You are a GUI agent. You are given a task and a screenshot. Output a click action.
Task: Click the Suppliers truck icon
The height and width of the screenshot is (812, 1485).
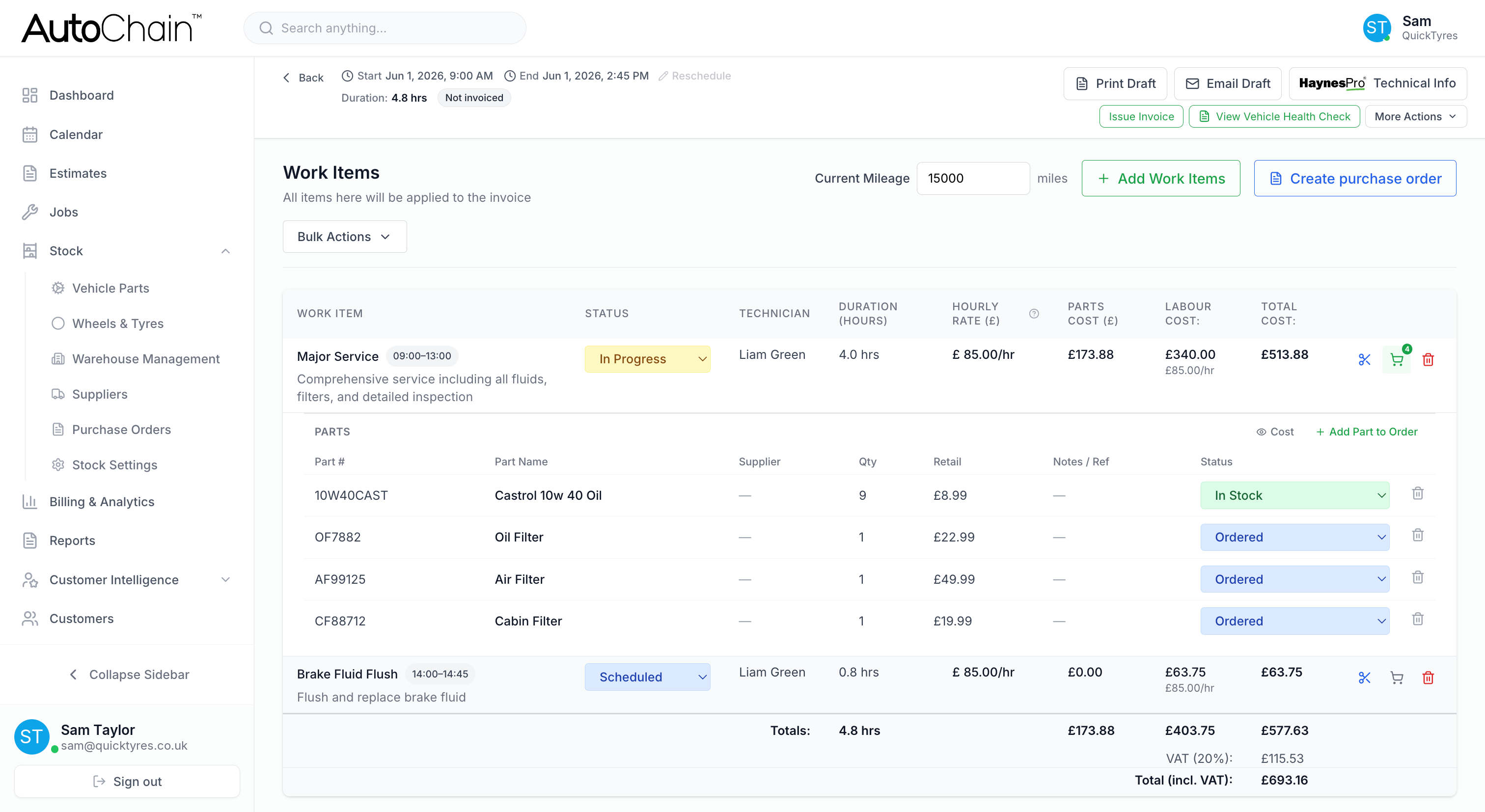(x=58, y=394)
